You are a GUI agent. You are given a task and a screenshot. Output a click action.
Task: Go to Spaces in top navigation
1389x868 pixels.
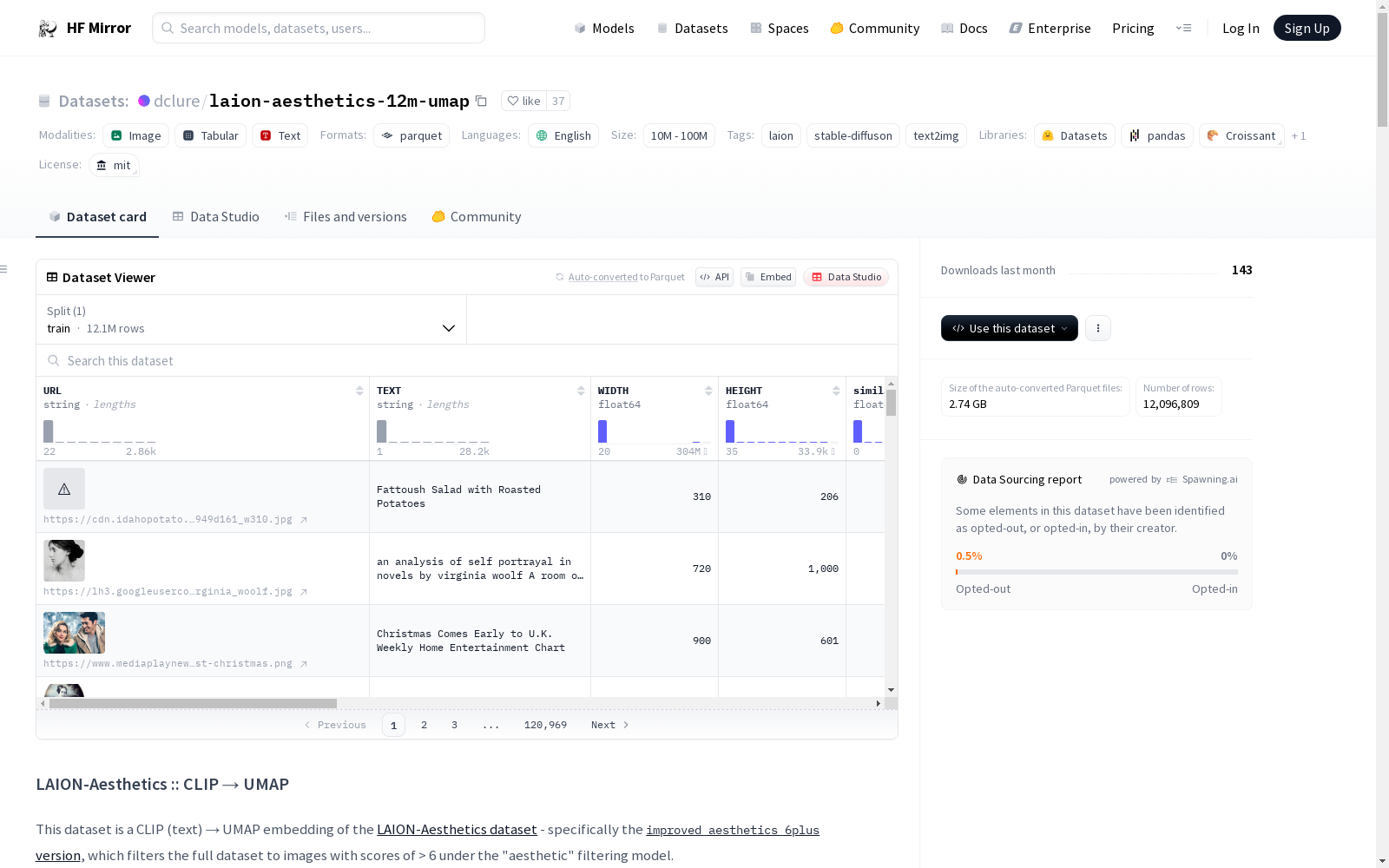pyautogui.click(x=780, y=28)
